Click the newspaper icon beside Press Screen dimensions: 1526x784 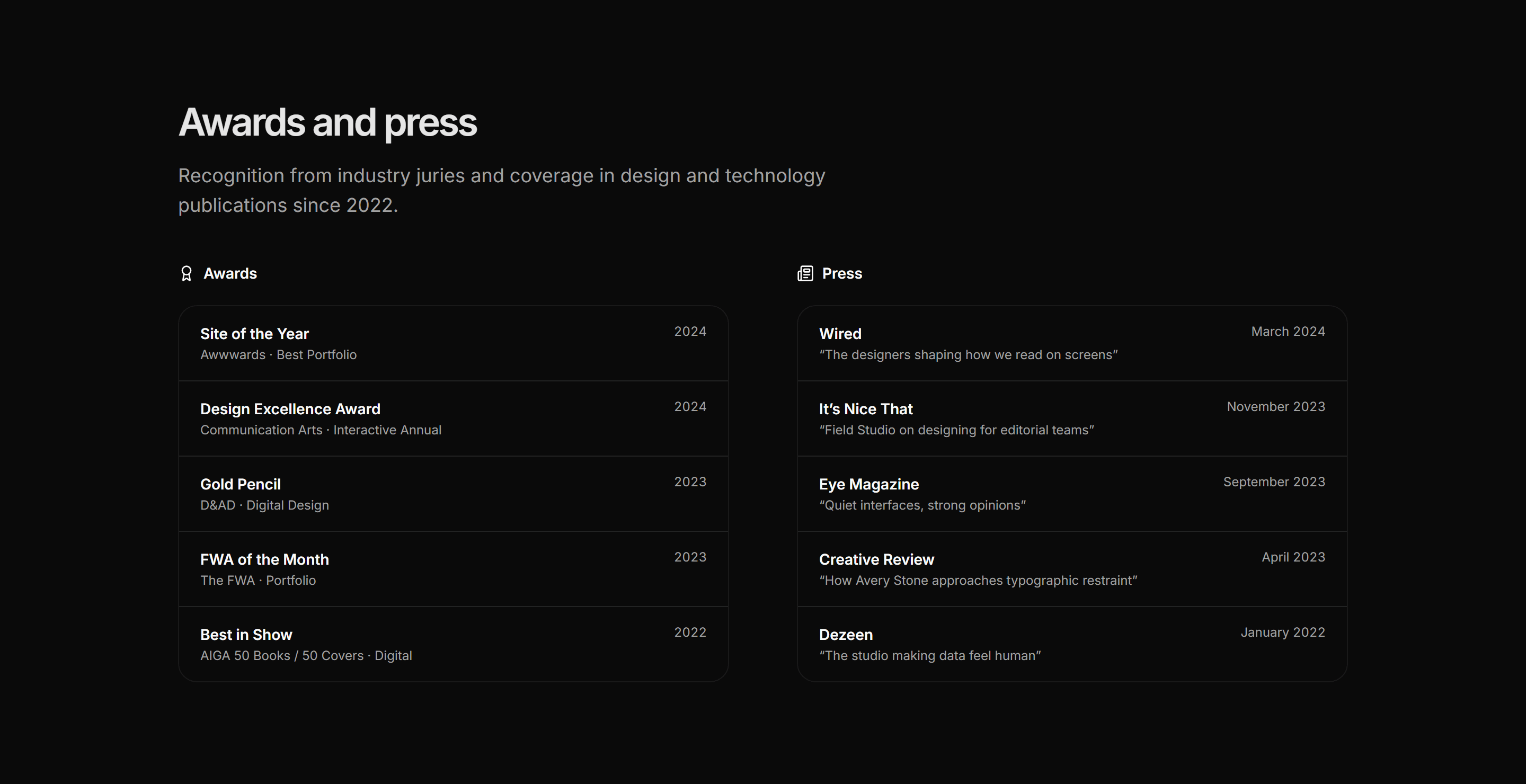click(805, 273)
